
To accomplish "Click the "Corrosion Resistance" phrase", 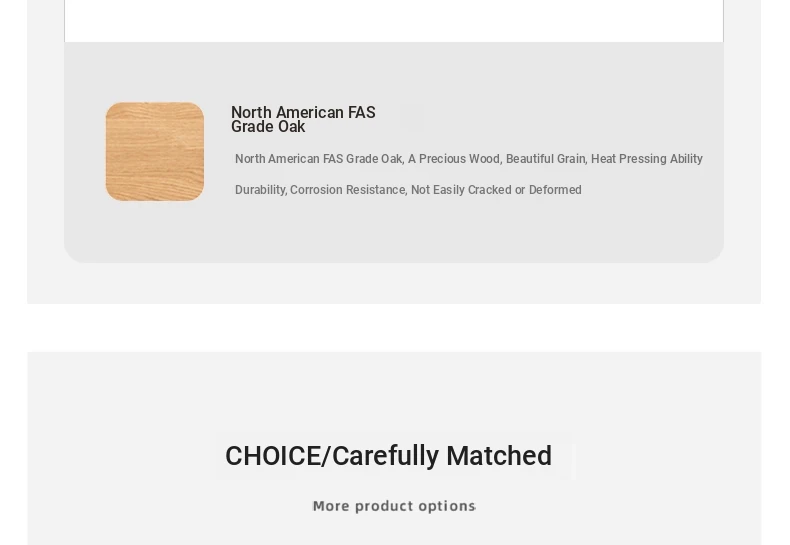I will [348, 190].
